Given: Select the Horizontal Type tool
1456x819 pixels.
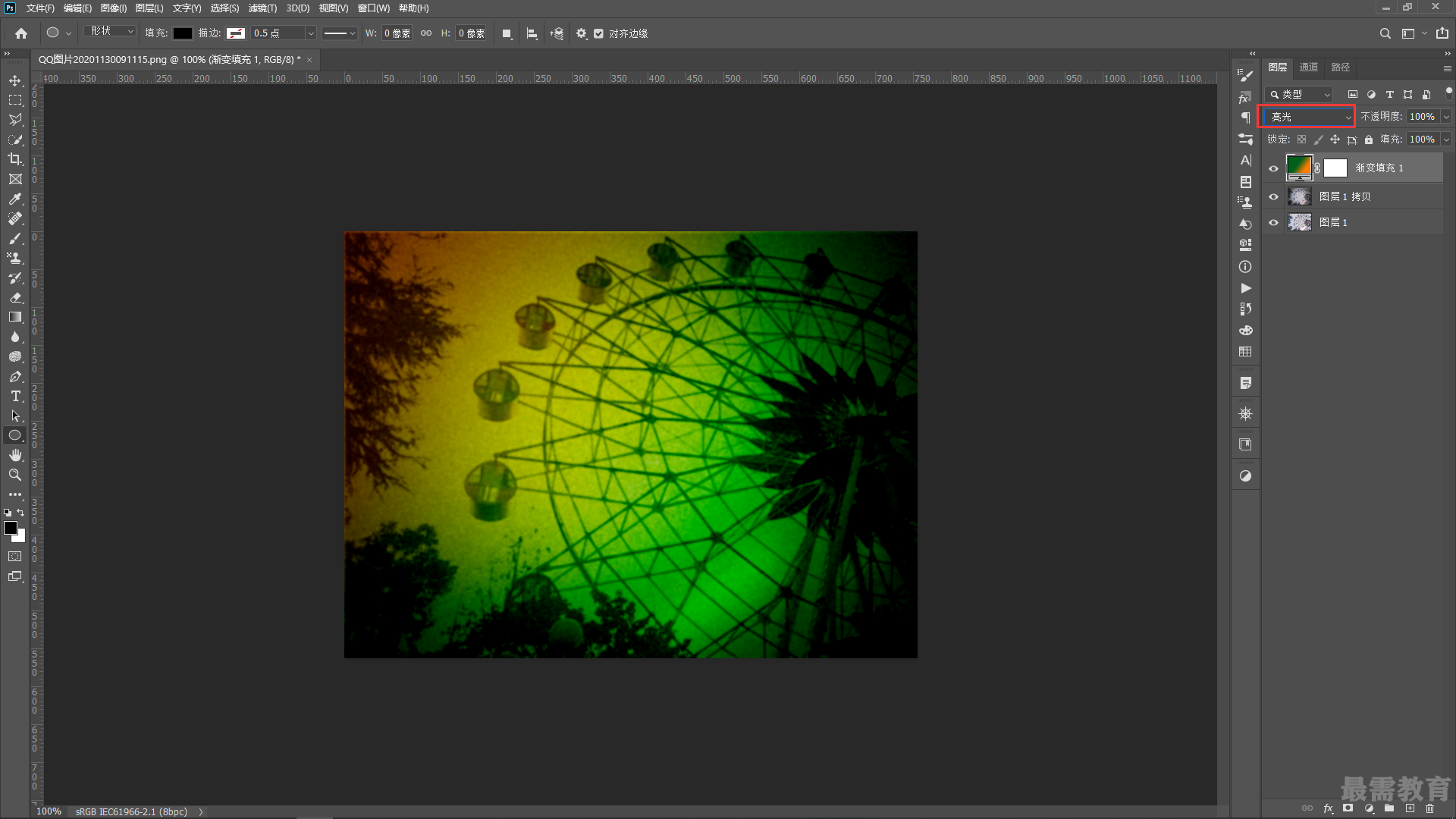Looking at the screenshot, I should coord(15,396).
